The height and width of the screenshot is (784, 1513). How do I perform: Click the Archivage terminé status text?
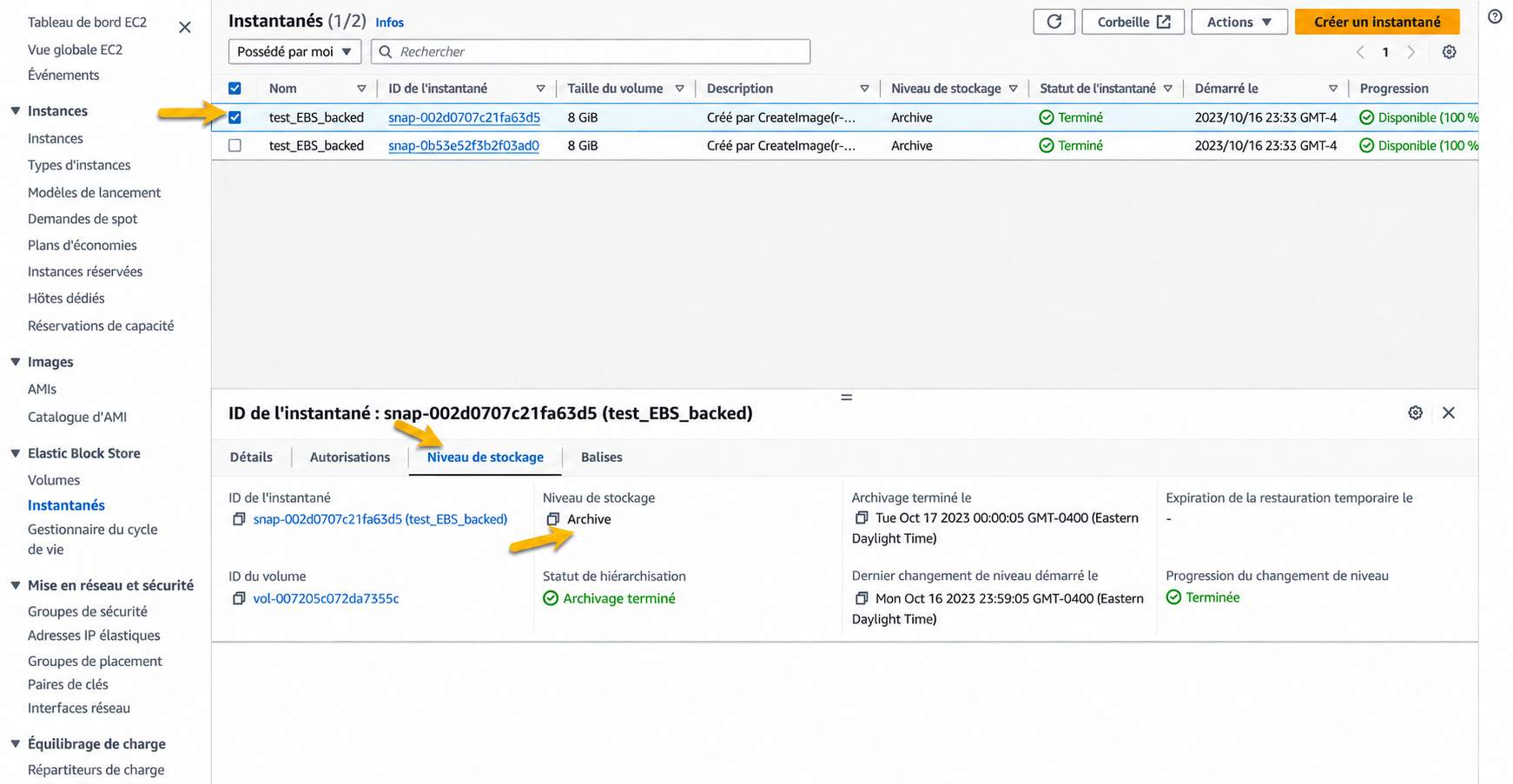coord(618,598)
